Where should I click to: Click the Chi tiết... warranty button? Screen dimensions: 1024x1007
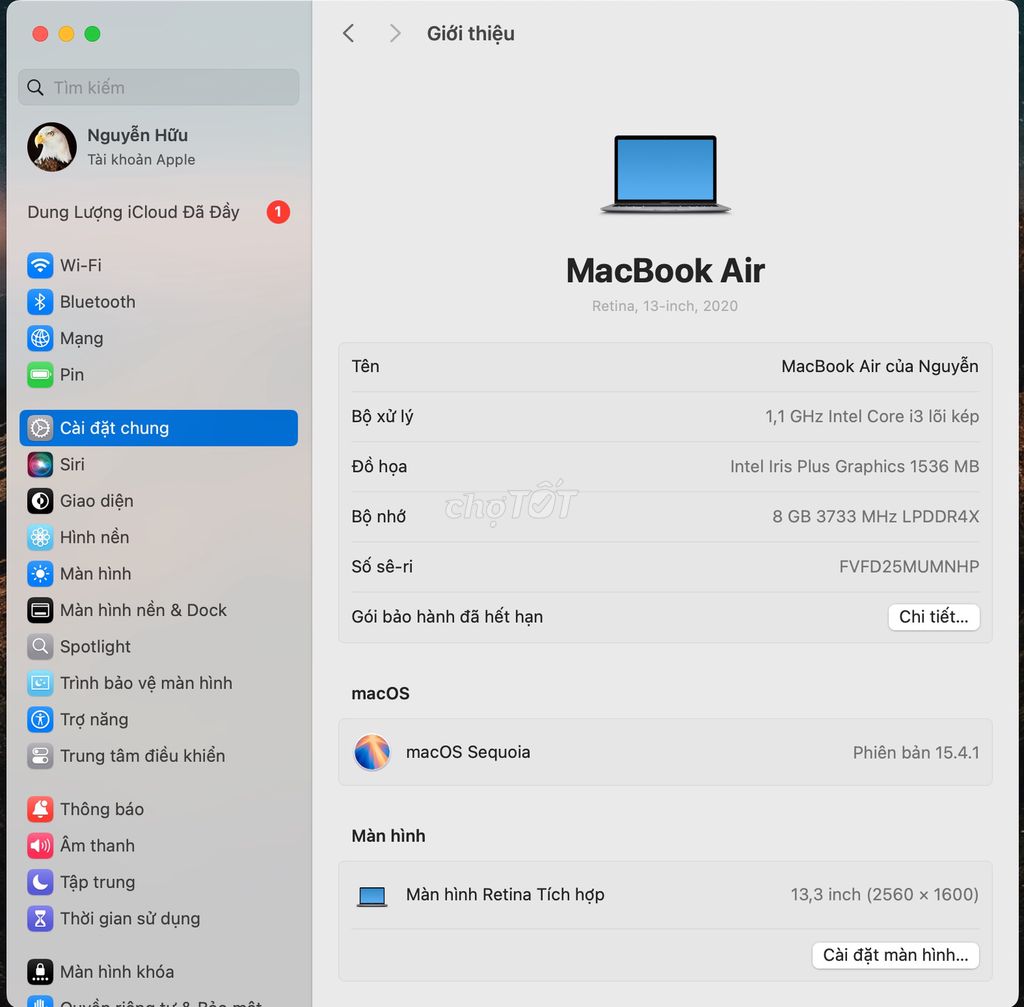(x=933, y=617)
